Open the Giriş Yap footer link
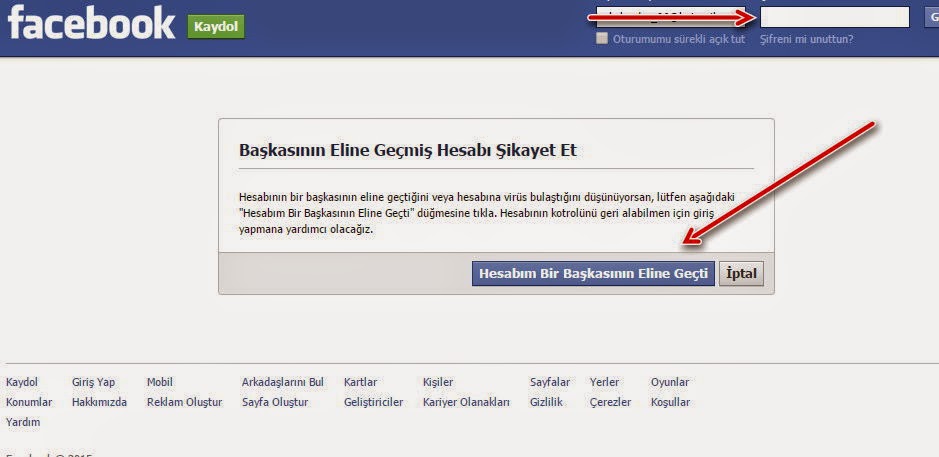 tap(93, 382)
